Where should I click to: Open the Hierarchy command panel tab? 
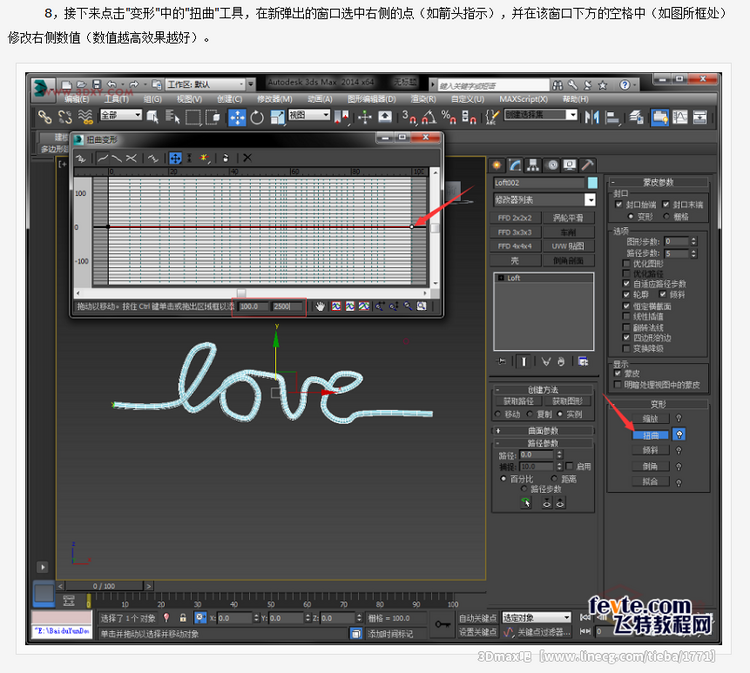tap(533, 165)
